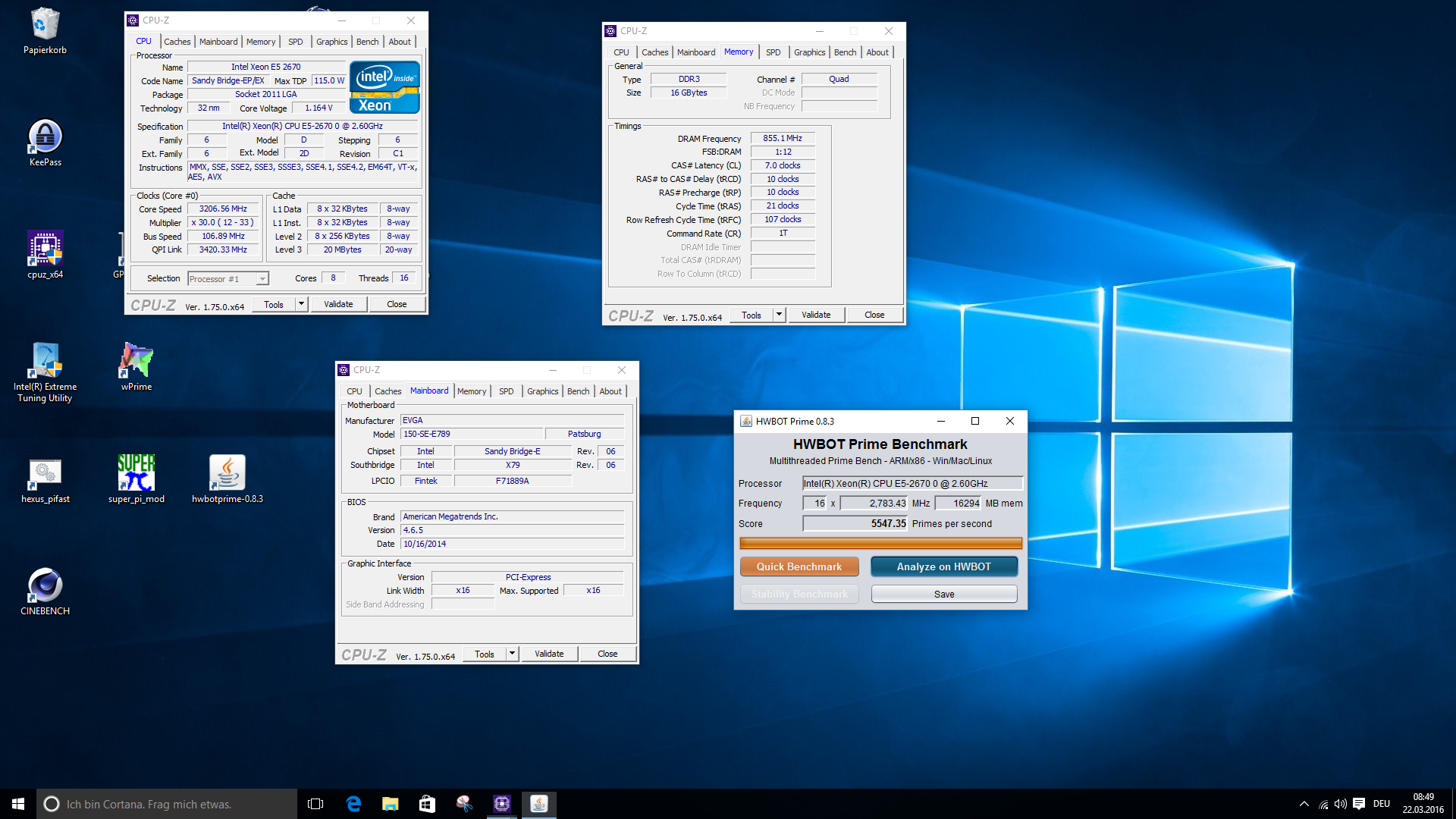Launch CINEBENCH from the desktop
Image resolution: width=1456 pixels, height=819 pixels.
click(45, 591)
